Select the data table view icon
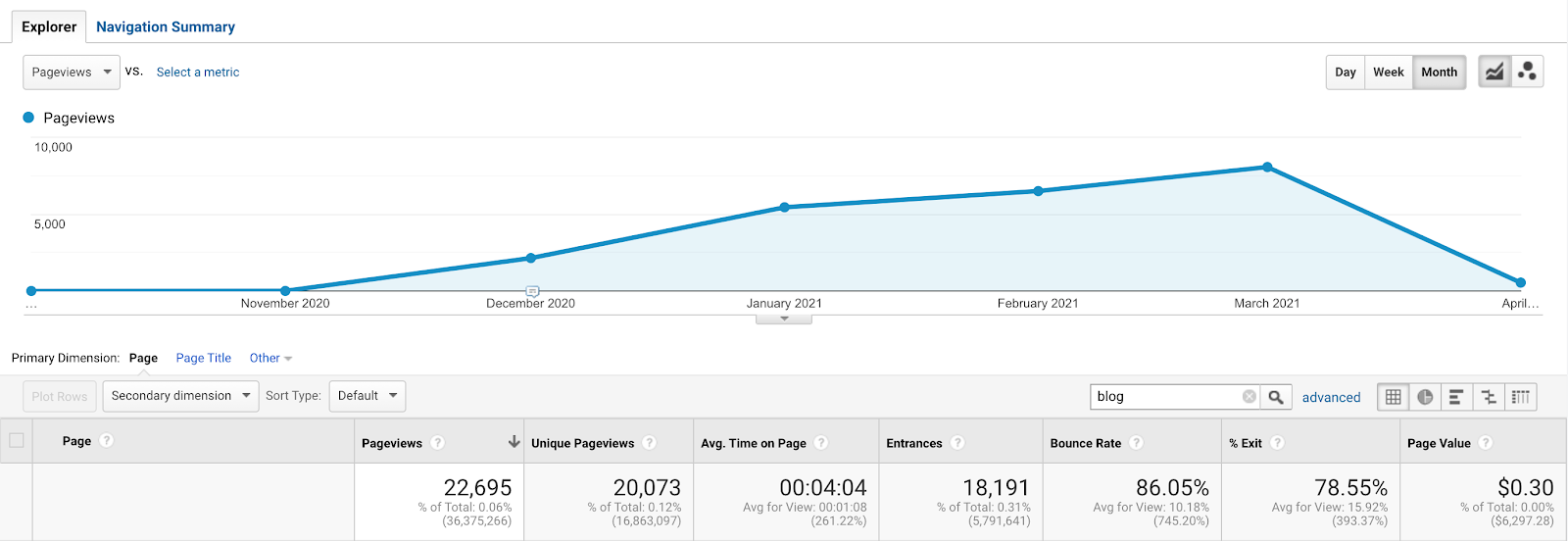 point(1393,397)
